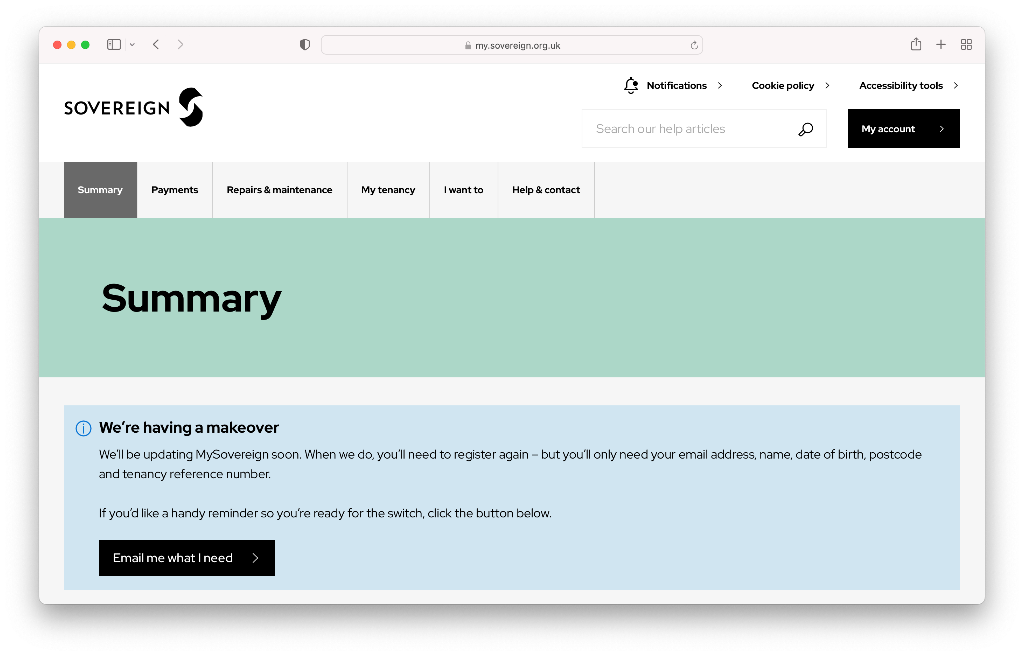
Task: Click the Sovereign logo
Action: (133, 108)
